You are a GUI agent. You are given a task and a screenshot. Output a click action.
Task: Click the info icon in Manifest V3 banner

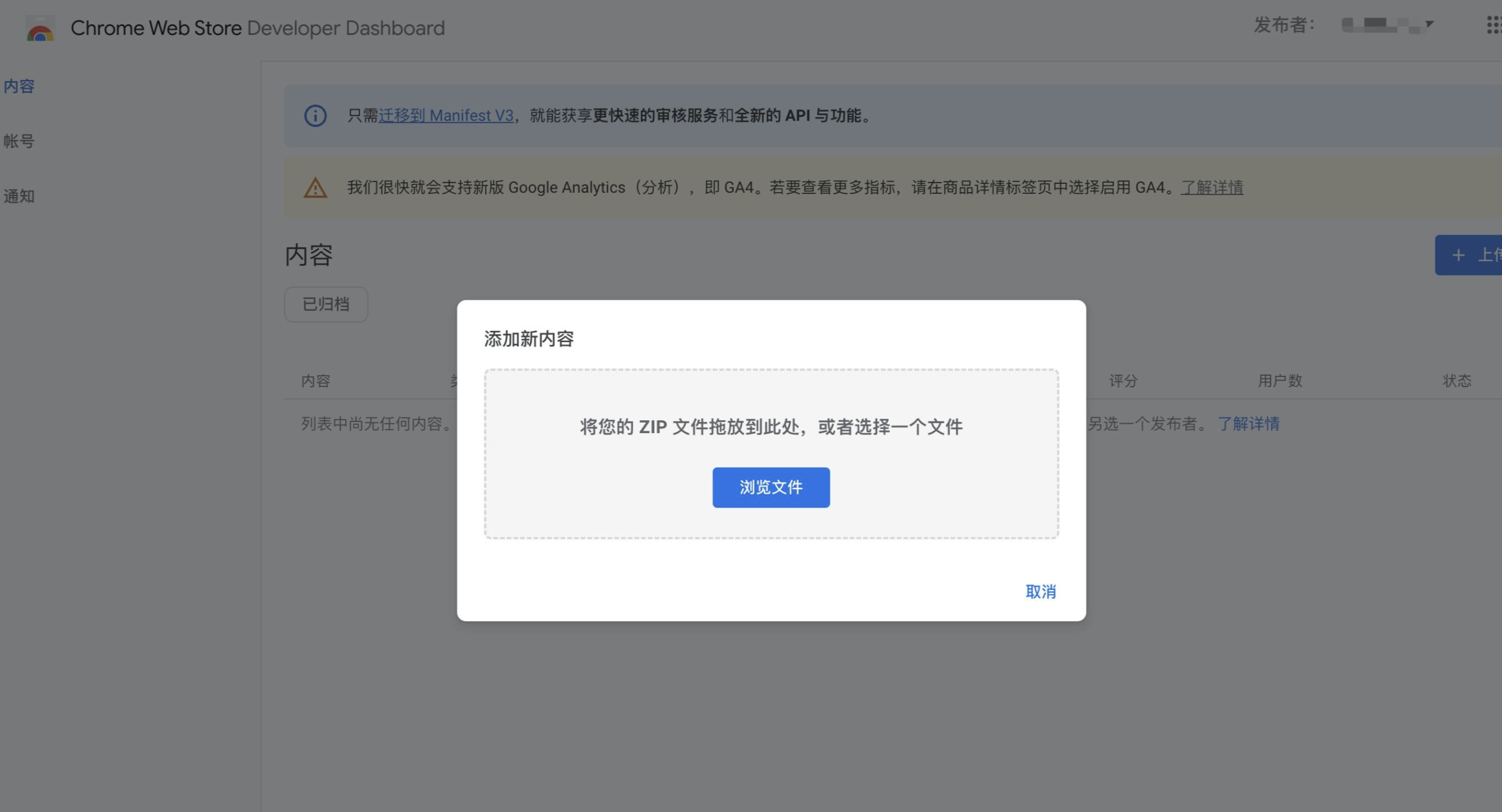(x=315, y=116)
